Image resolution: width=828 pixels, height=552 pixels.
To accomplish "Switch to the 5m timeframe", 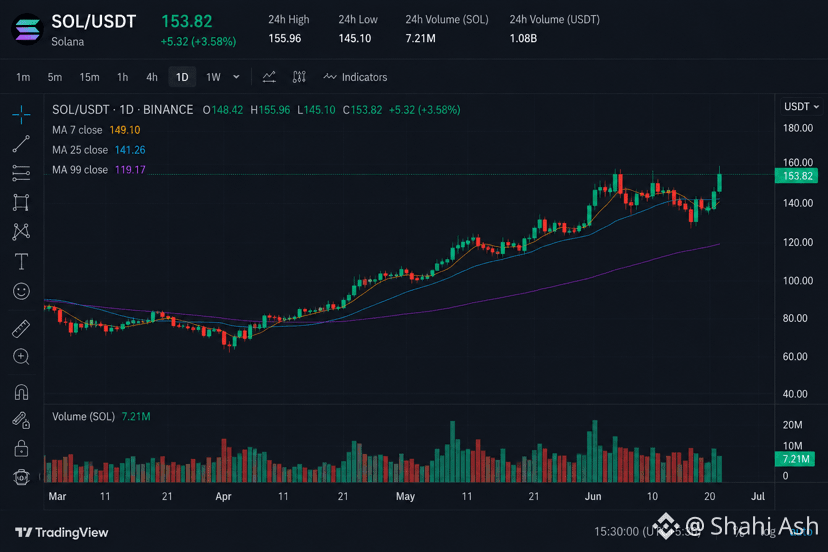I will point(55,77).
